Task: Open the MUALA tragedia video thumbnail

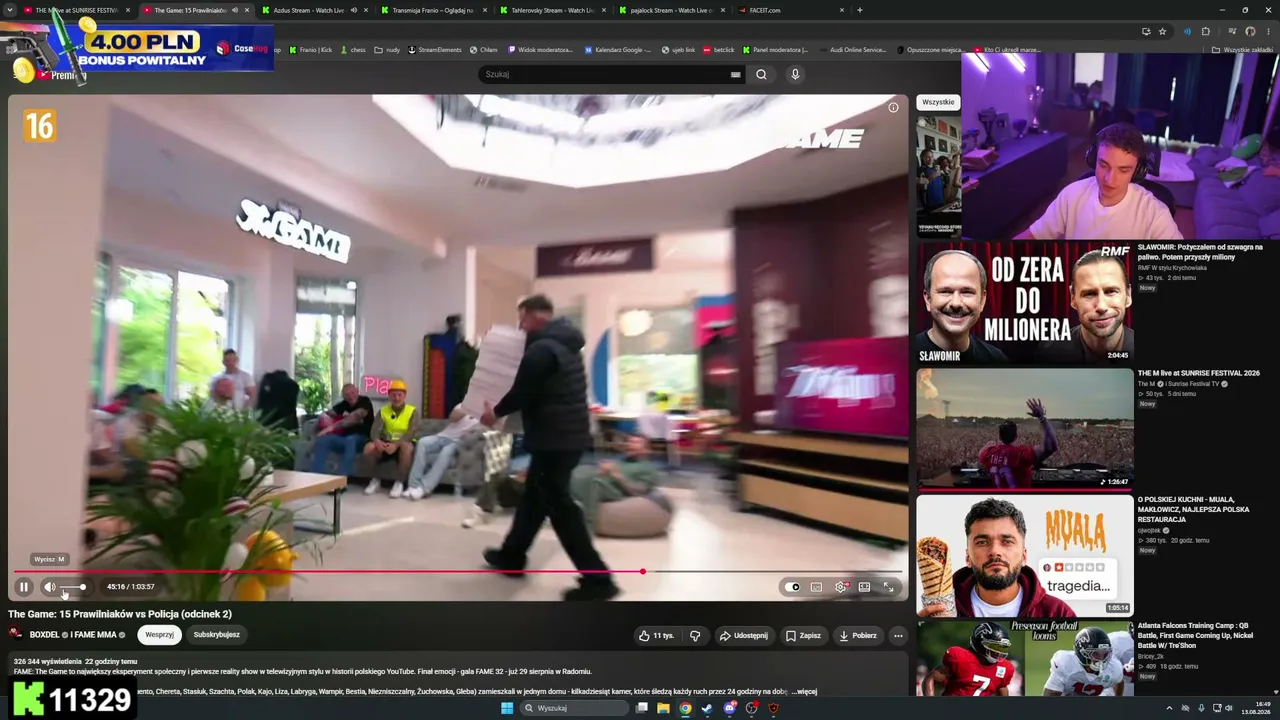Action: point(1025,556)
